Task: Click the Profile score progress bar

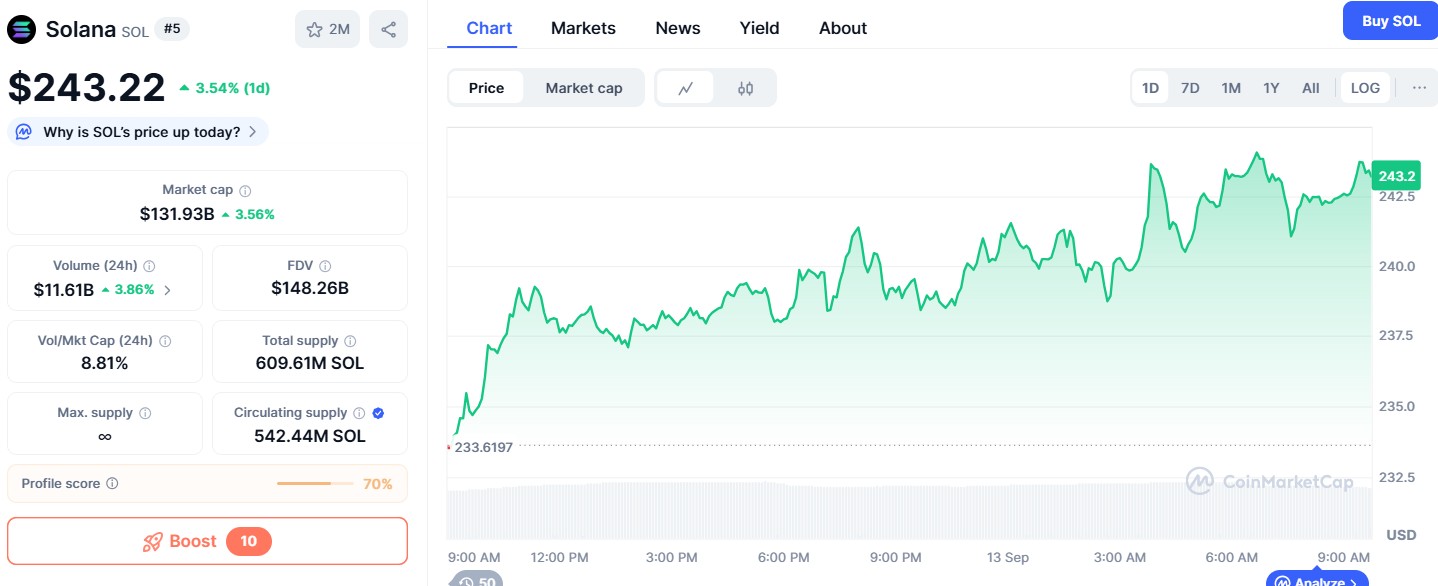Action: tap(315, 484)
